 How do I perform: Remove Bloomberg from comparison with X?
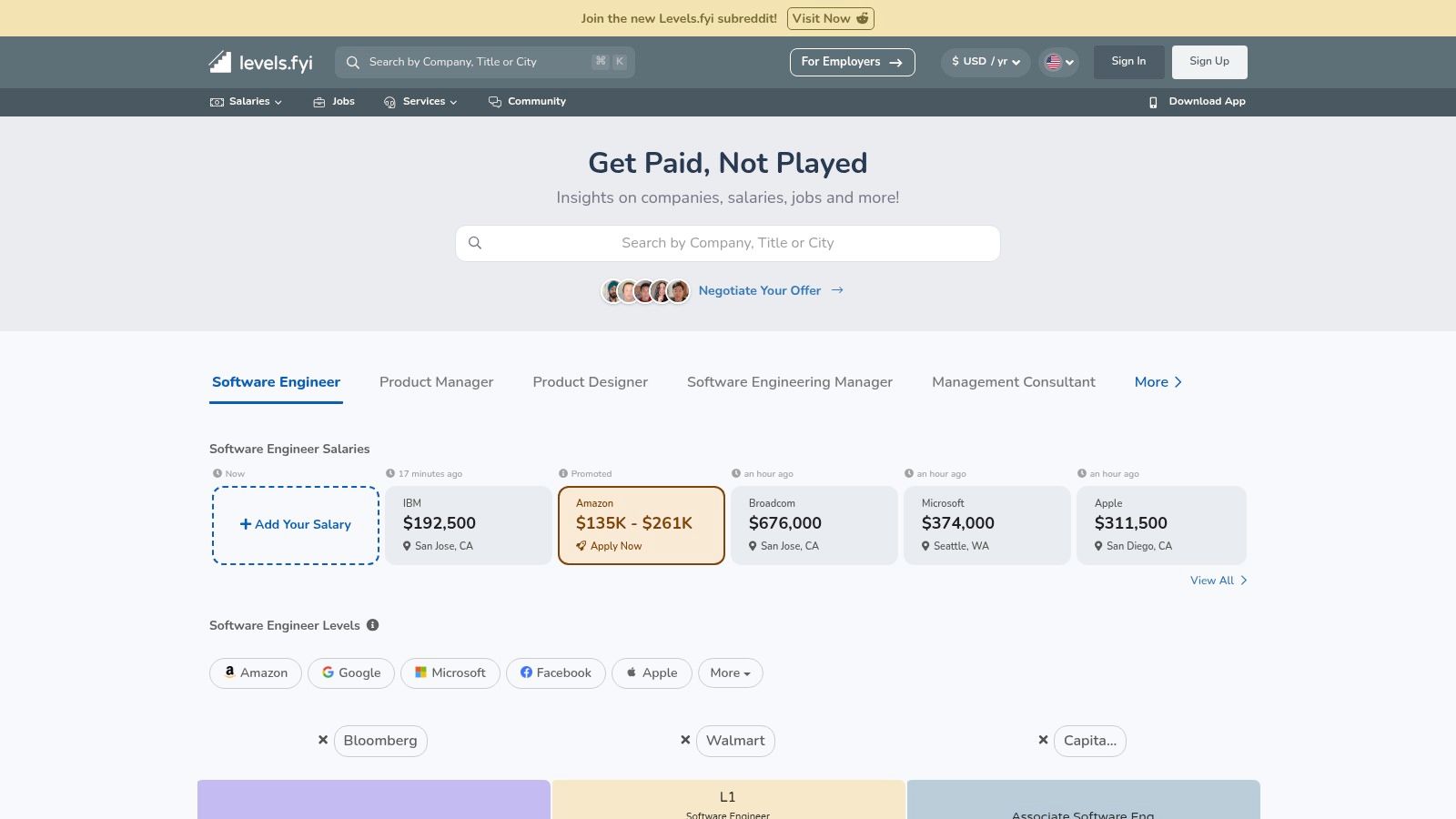click(323, 741)
